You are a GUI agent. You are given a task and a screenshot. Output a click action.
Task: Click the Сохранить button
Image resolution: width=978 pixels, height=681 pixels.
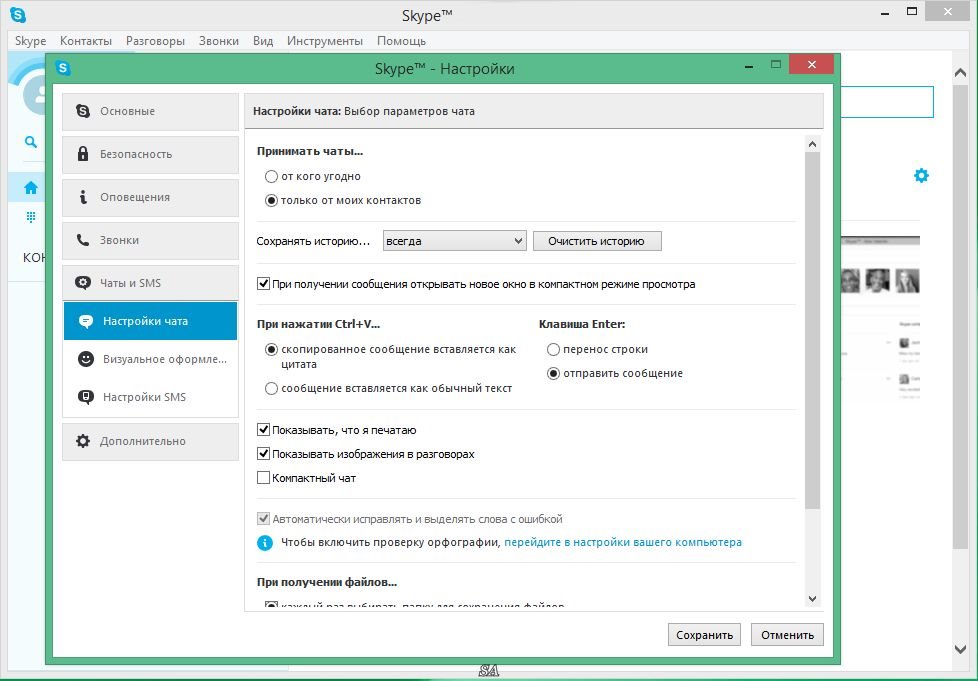point(704,635)
